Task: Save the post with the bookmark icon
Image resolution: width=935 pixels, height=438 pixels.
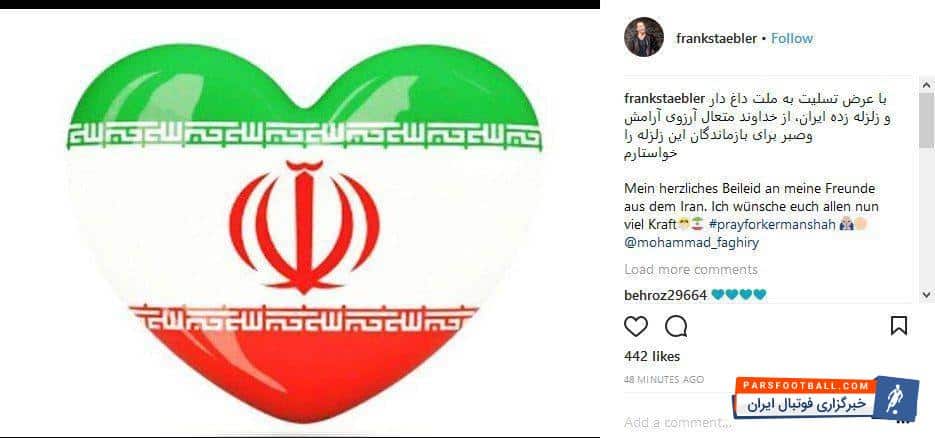Action: pyautogui.click(x=899, y=325)
